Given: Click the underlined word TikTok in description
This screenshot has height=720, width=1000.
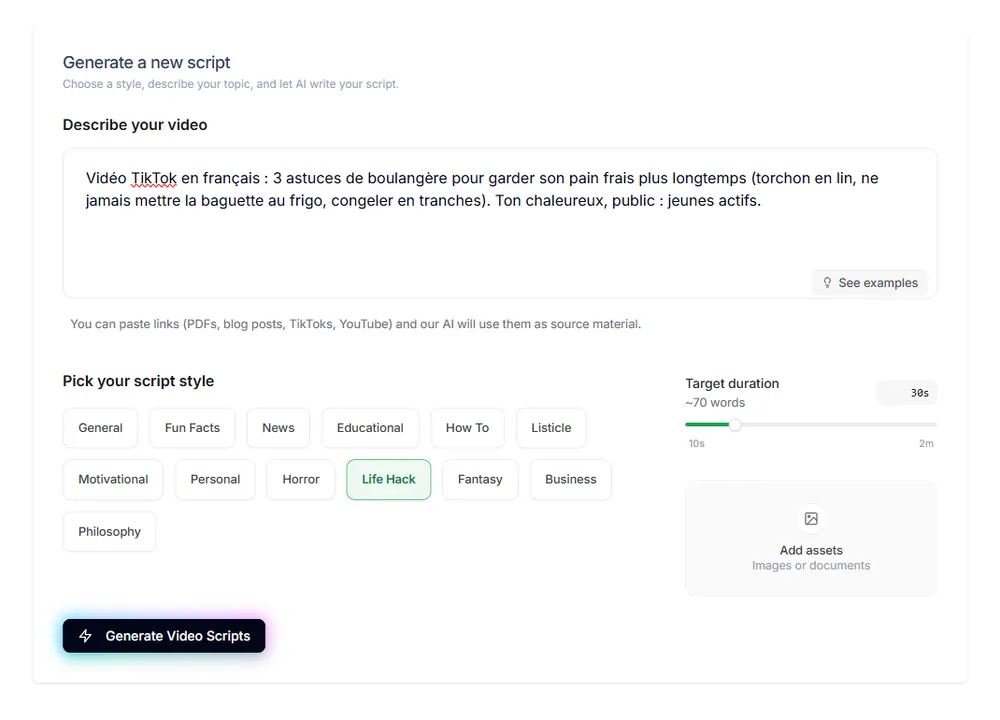Looking at the screenshot, I should click(154, 179).
